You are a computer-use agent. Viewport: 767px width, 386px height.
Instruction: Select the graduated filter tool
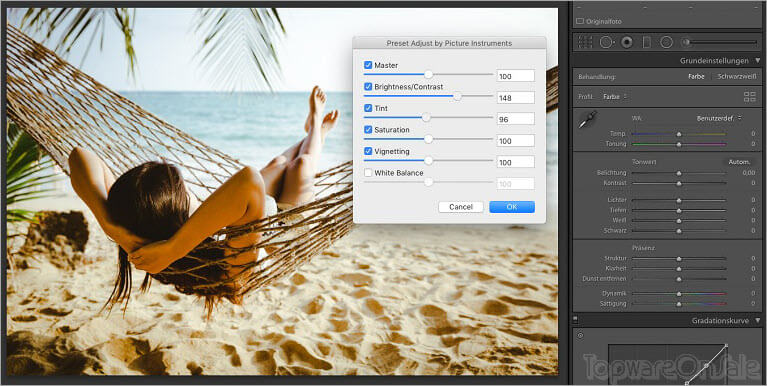point(647,42)
